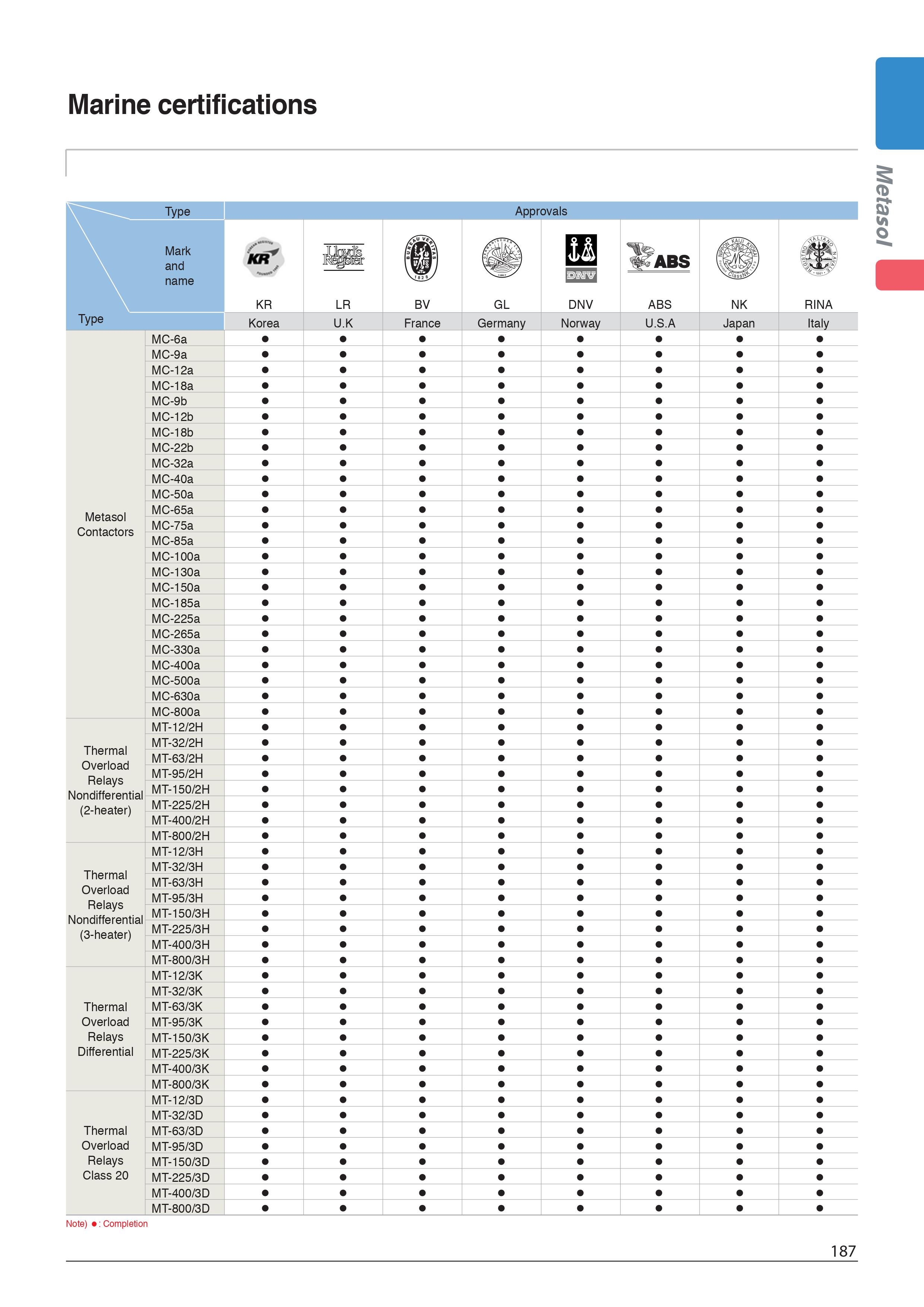Viewport: 924px width, 1307px height.
Task: Select the Norway country label
Action: [x=580, y=323]
